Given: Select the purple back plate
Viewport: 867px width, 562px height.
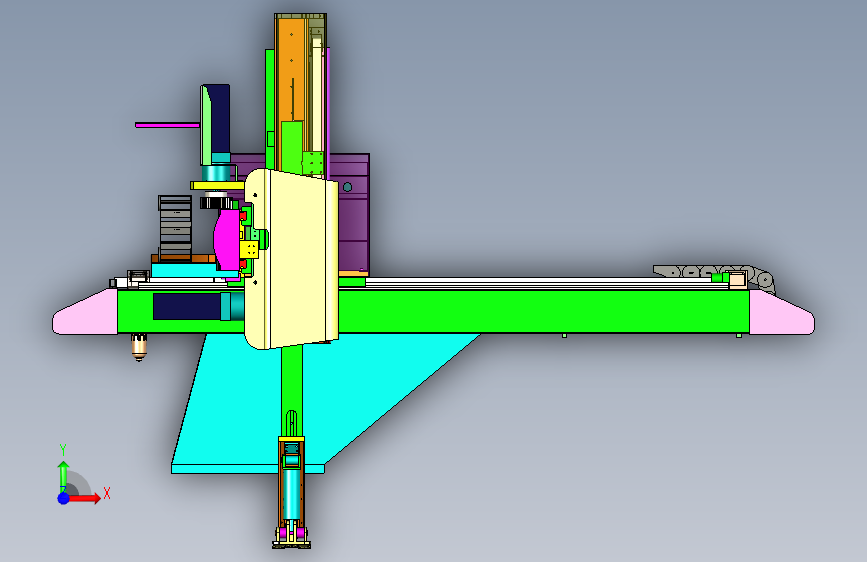Looking at the screenshot, I should pyautogui.click(x=353, y=215).
